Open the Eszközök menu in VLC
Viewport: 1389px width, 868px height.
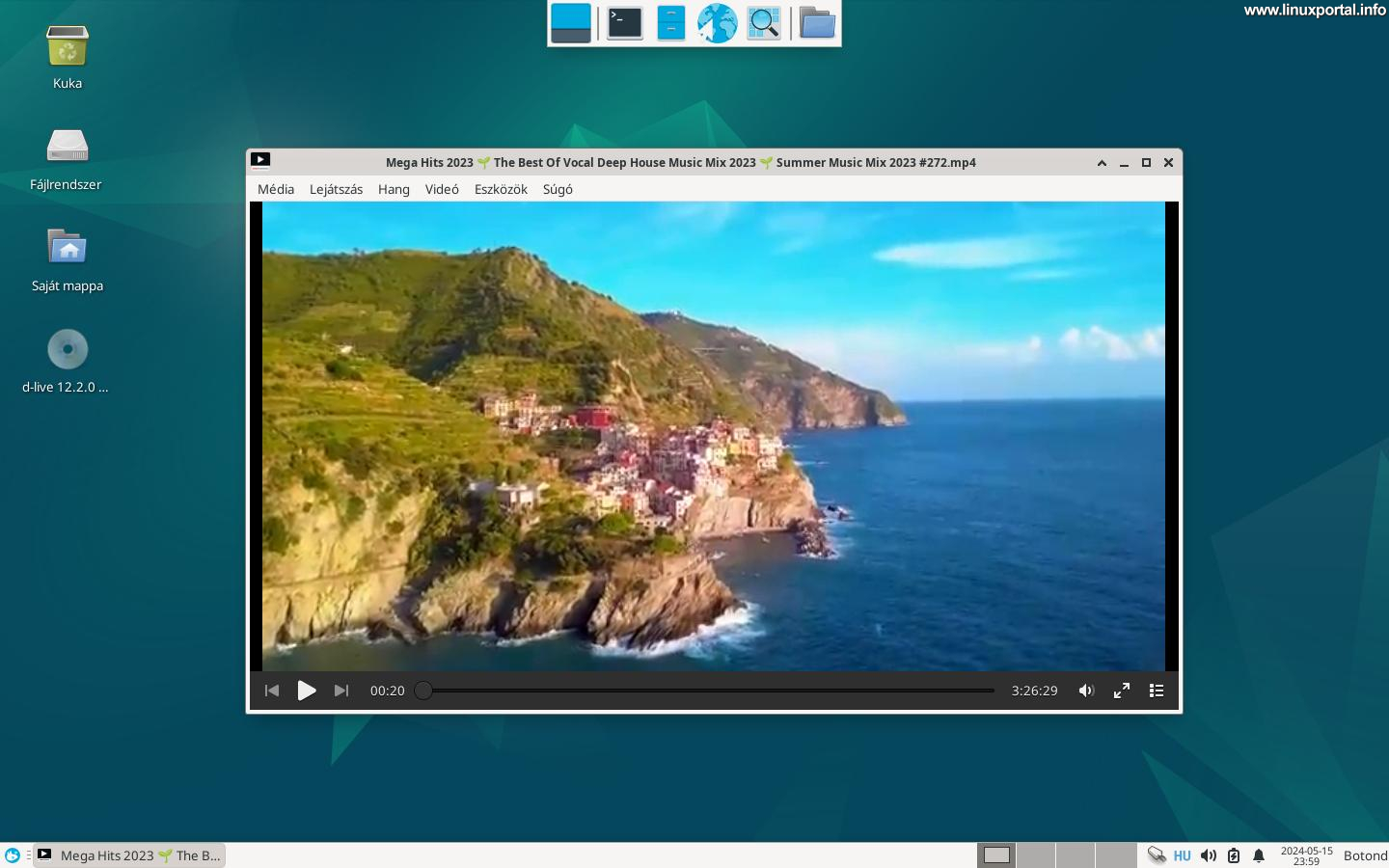tap(500, 189)
